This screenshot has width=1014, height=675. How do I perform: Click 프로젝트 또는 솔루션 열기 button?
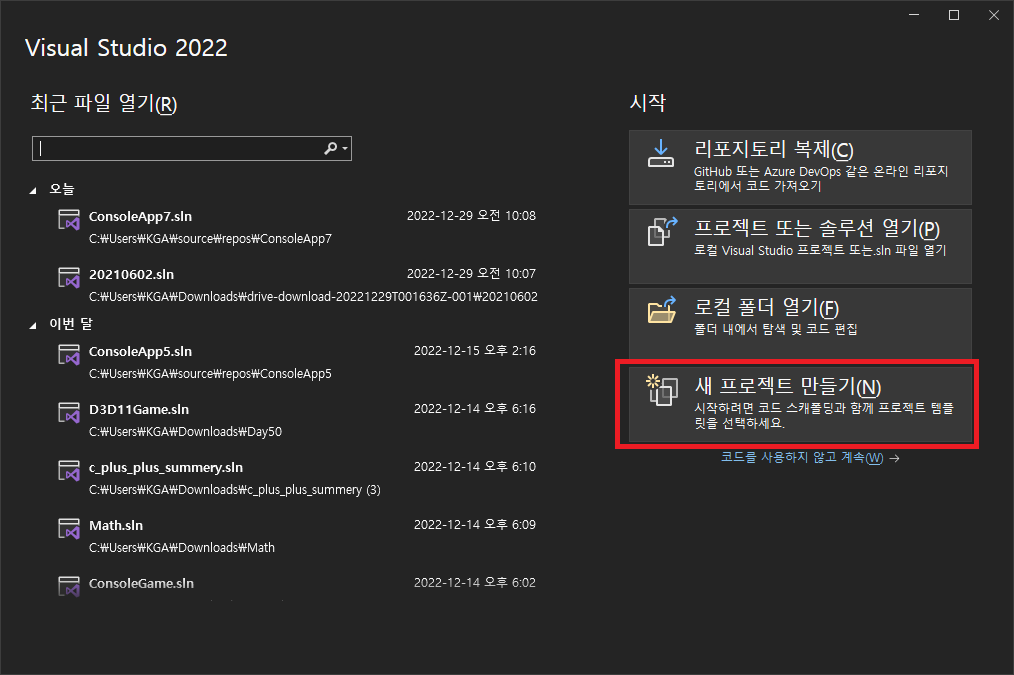coord(800,246)
